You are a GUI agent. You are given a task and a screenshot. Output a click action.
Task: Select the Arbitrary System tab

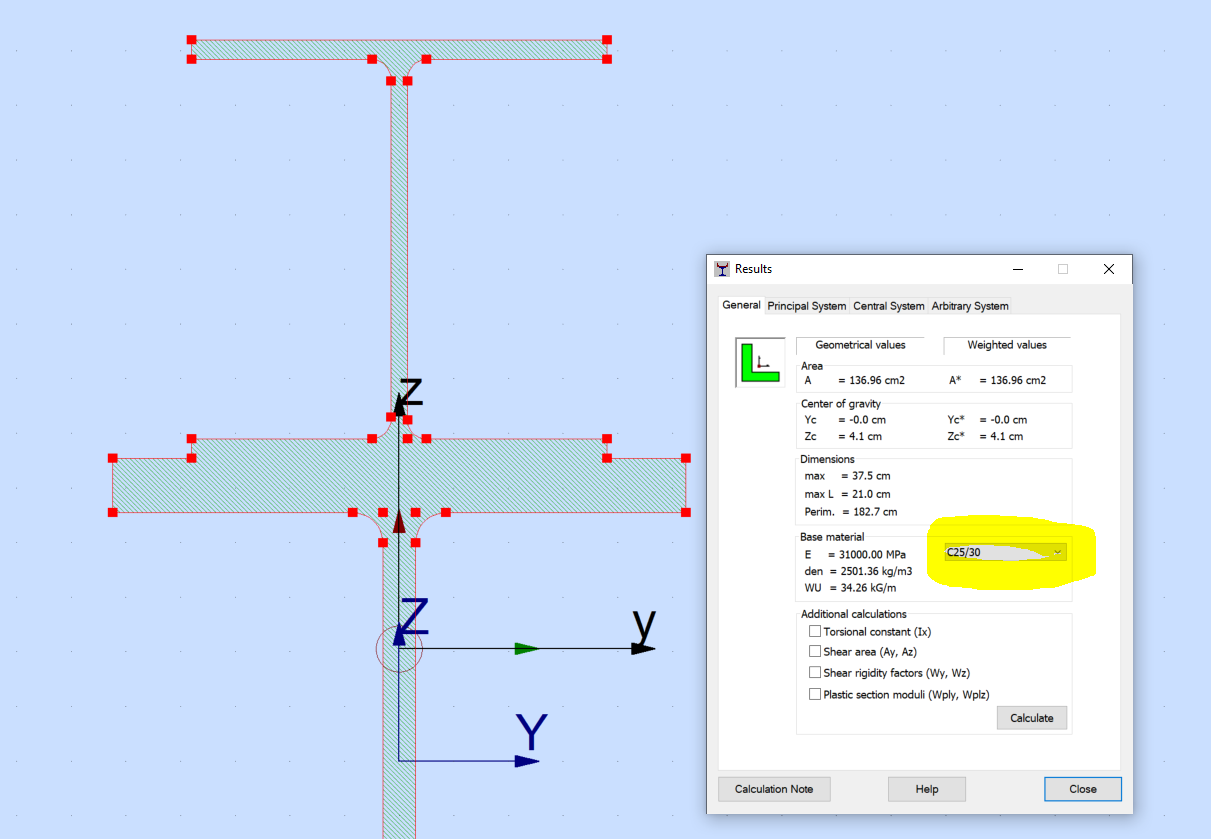[968, 306]
